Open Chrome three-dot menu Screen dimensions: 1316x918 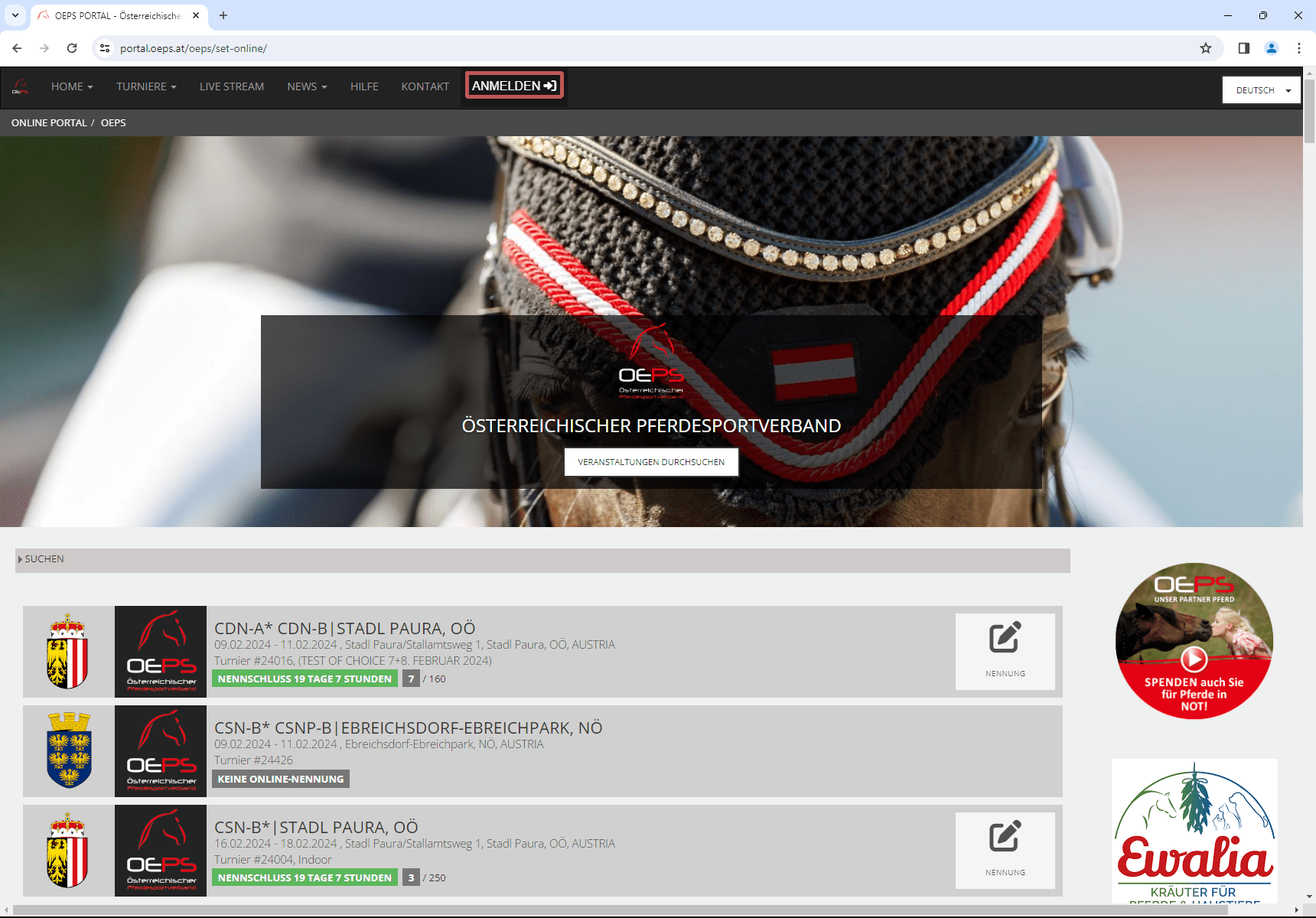coord(1299,48)
